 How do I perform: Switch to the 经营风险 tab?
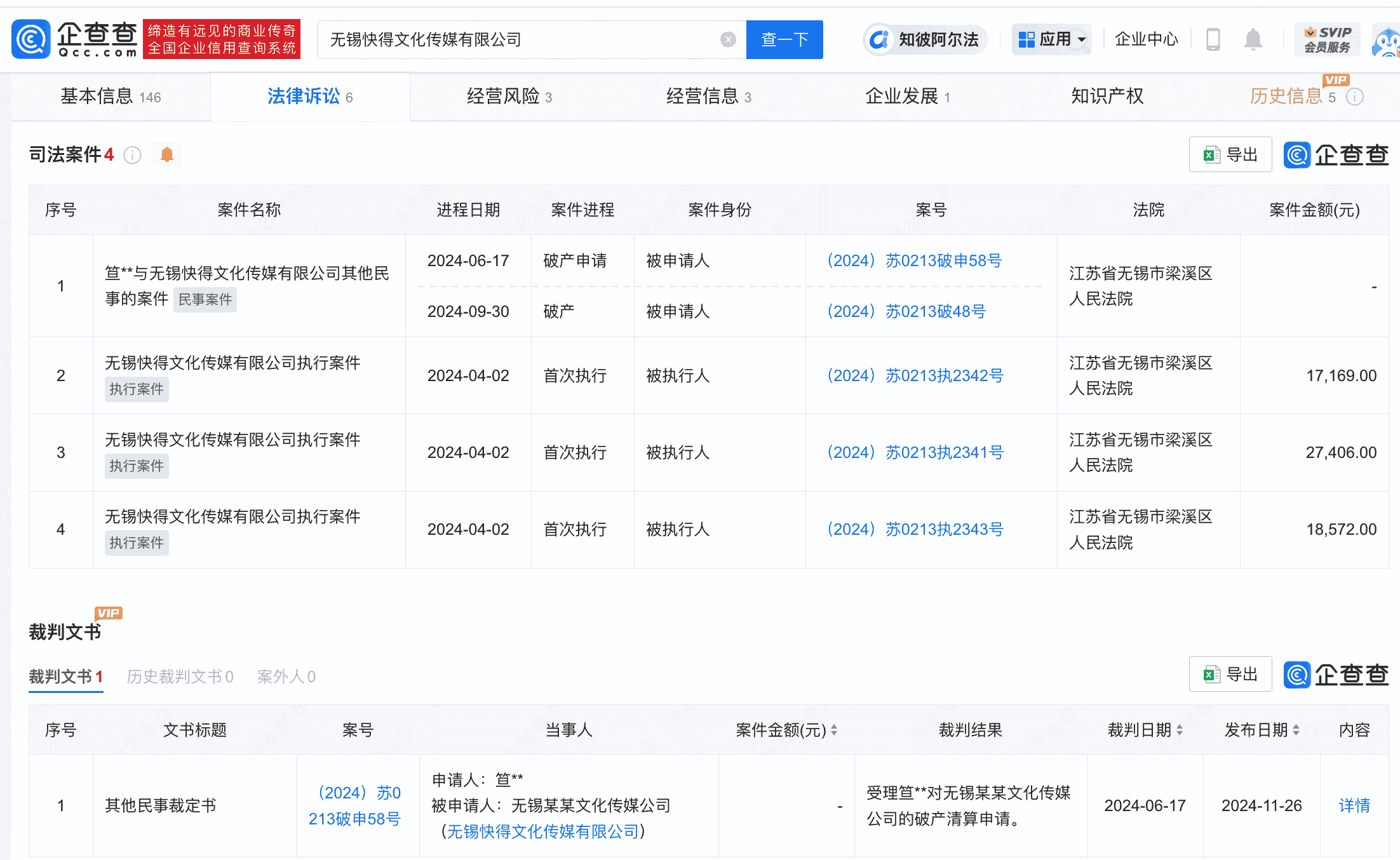pyautogui.click(x=509, y=97)
